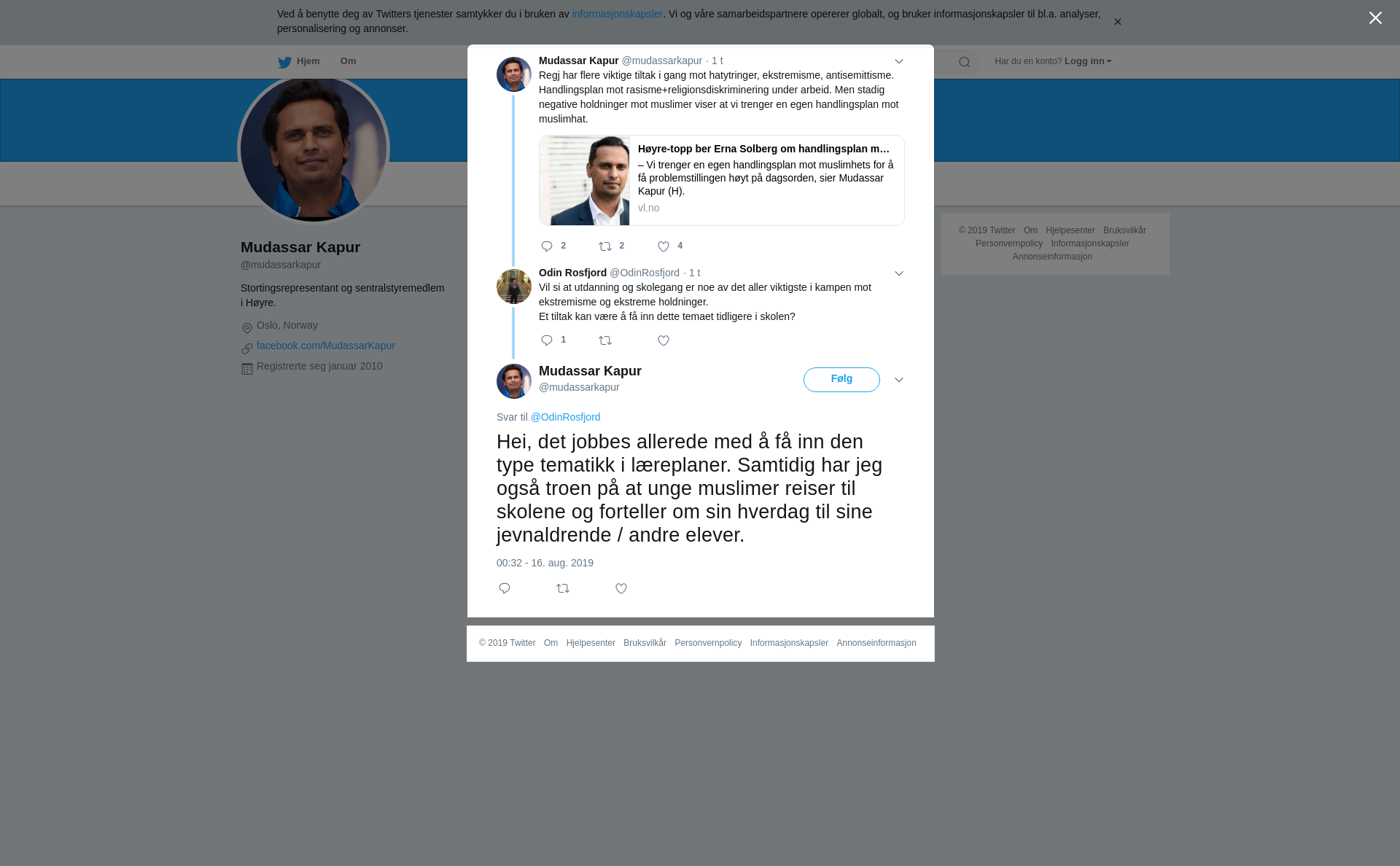
Task: Like the first tweet with 4 likes
Action: tap(664, 246)
